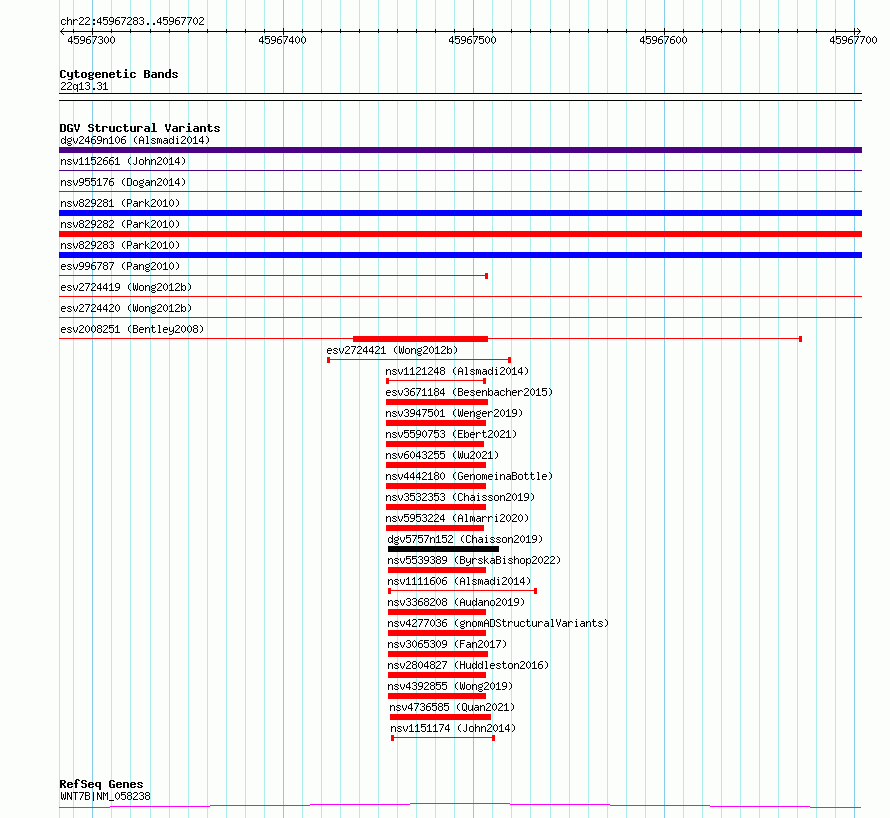
Task: Click the thin red line under esv996787
Action: point(274,276)
